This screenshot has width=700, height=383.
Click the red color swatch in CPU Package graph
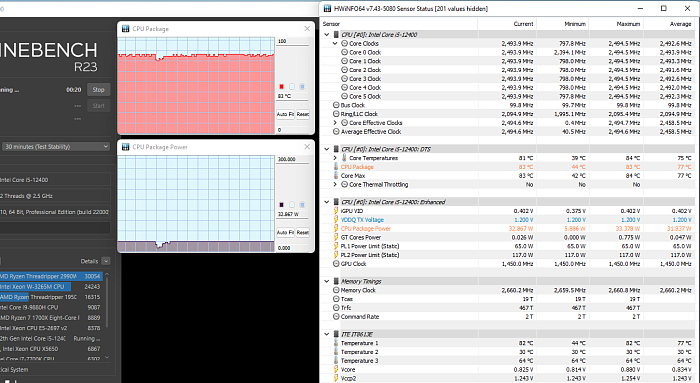click(x=281, y=87)
